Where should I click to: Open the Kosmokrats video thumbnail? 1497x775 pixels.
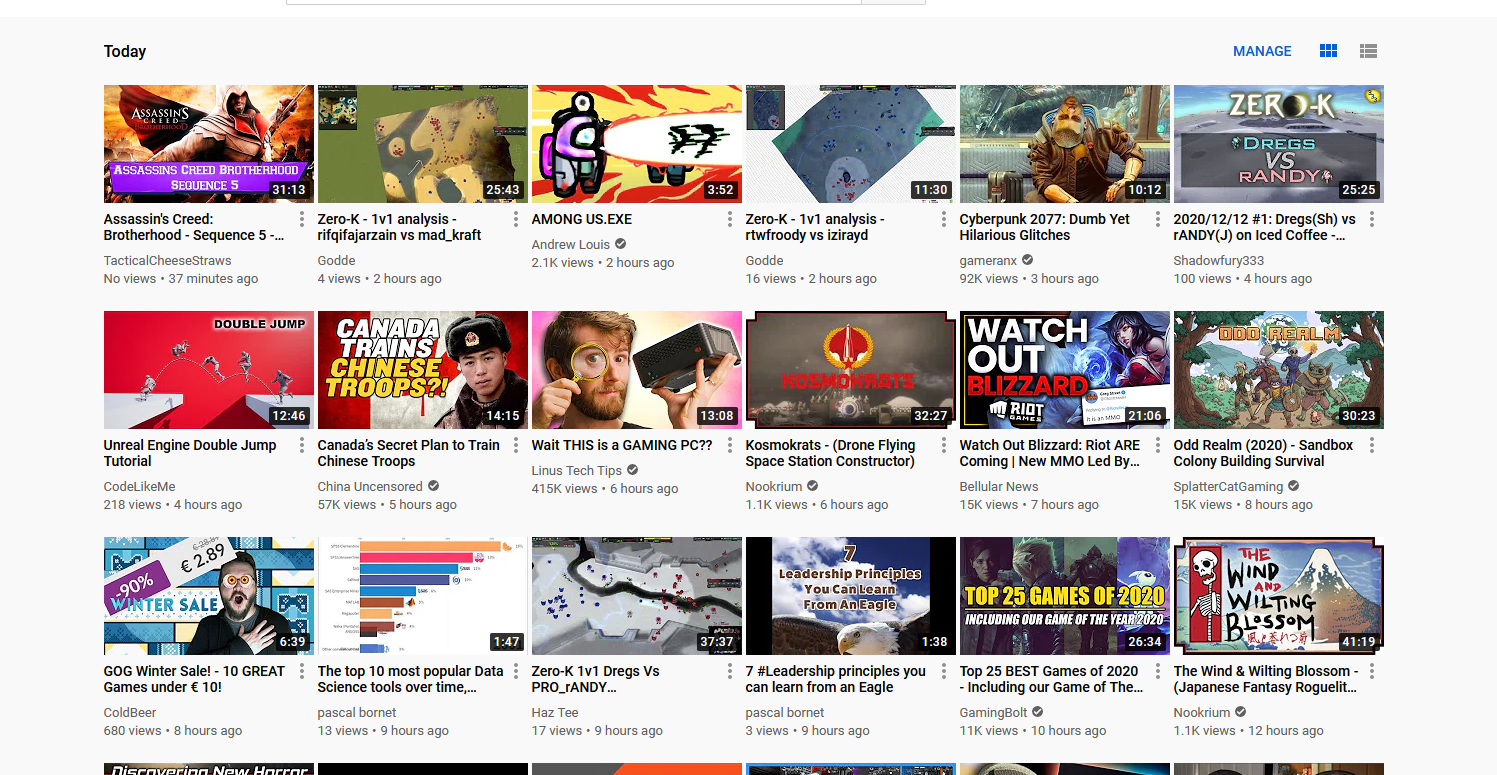[x=851, y=370]
